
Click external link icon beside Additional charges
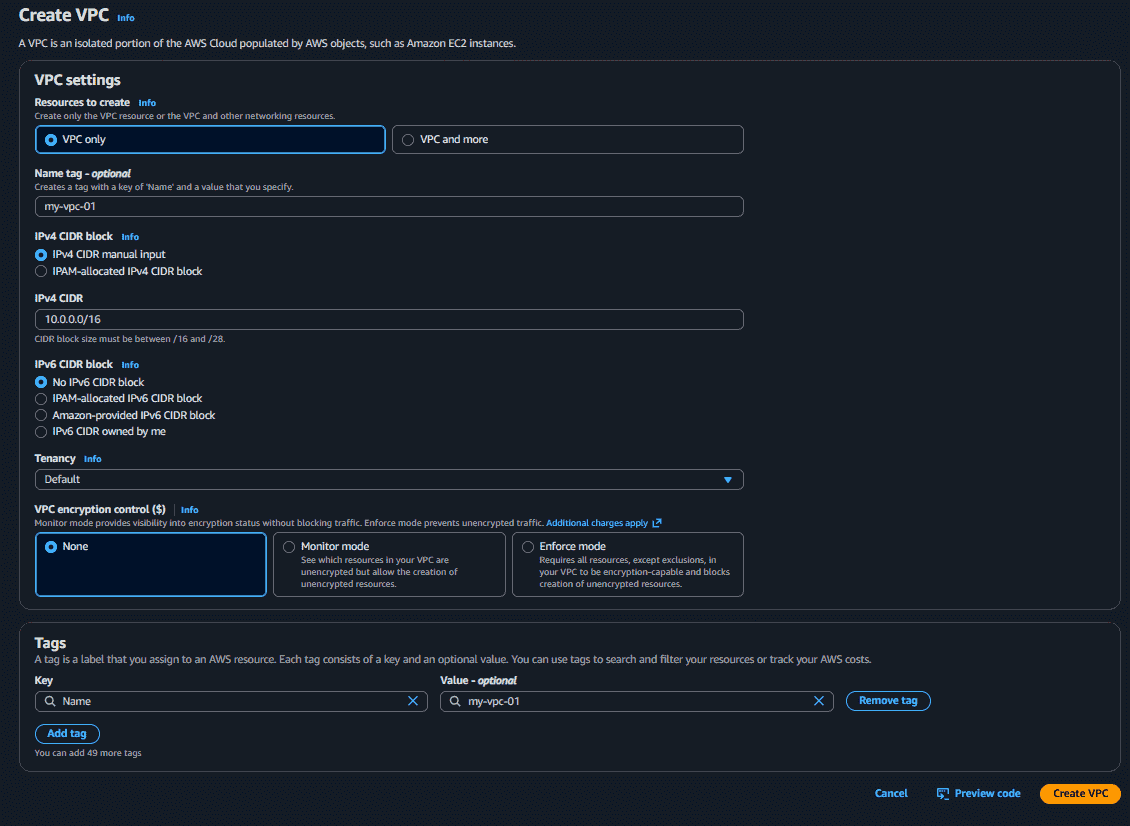[657, 523]
